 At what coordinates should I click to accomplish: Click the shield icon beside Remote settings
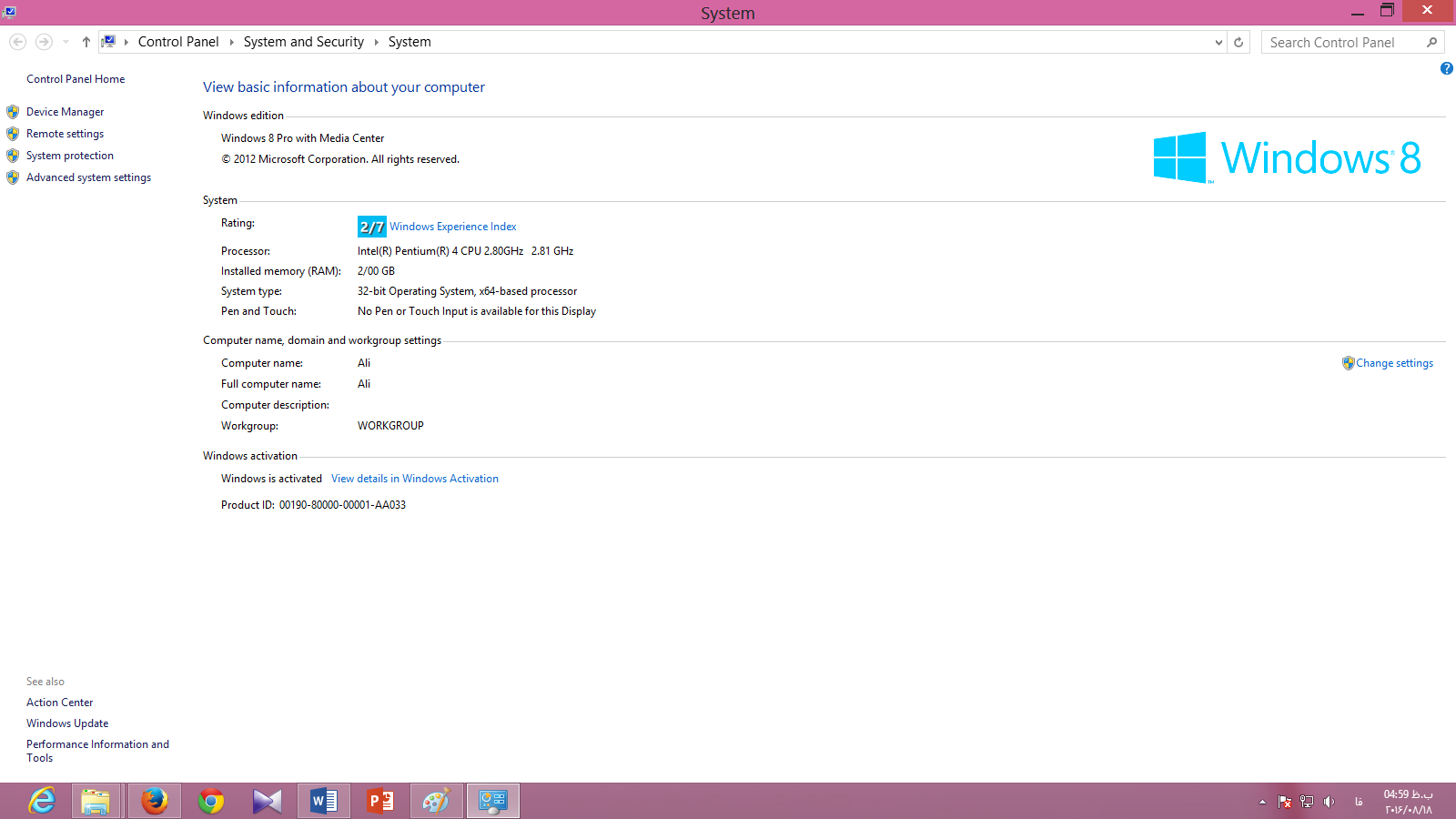pyautogui.click(x=13, y=134)
